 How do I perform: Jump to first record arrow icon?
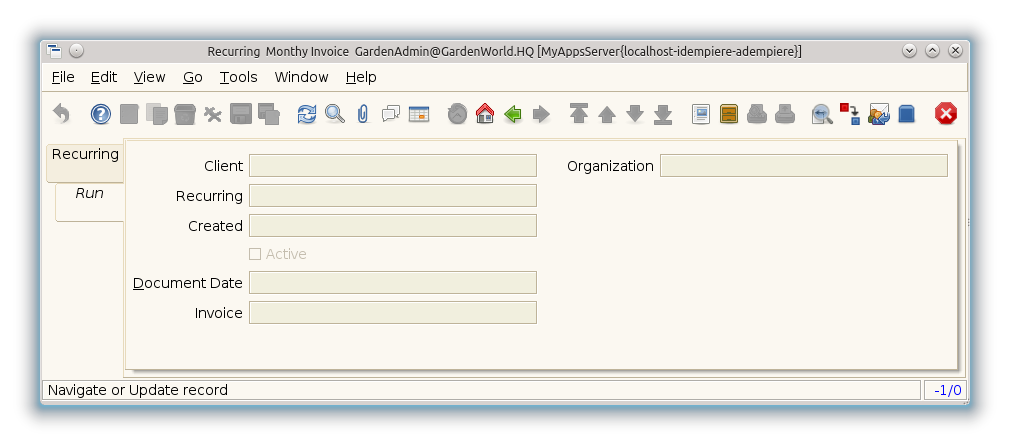pyautogui.click(x=579, y=114)
